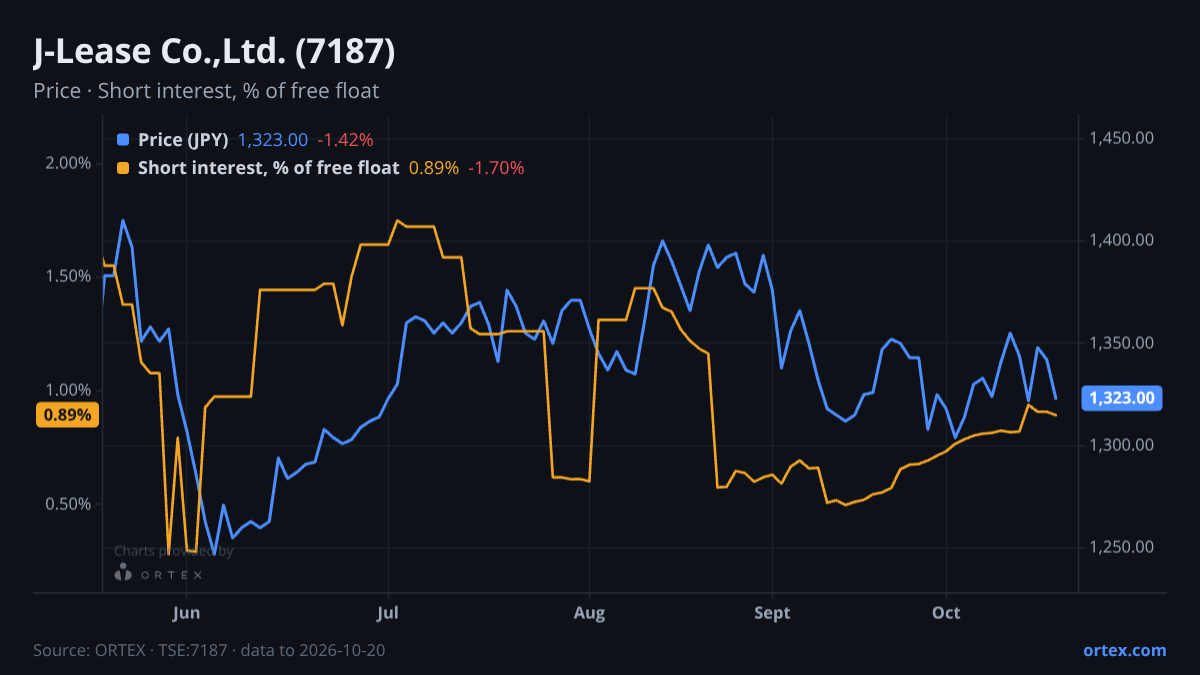Click the -1.42% price change value
The image size is (1200, 675).
coord(345,140)
